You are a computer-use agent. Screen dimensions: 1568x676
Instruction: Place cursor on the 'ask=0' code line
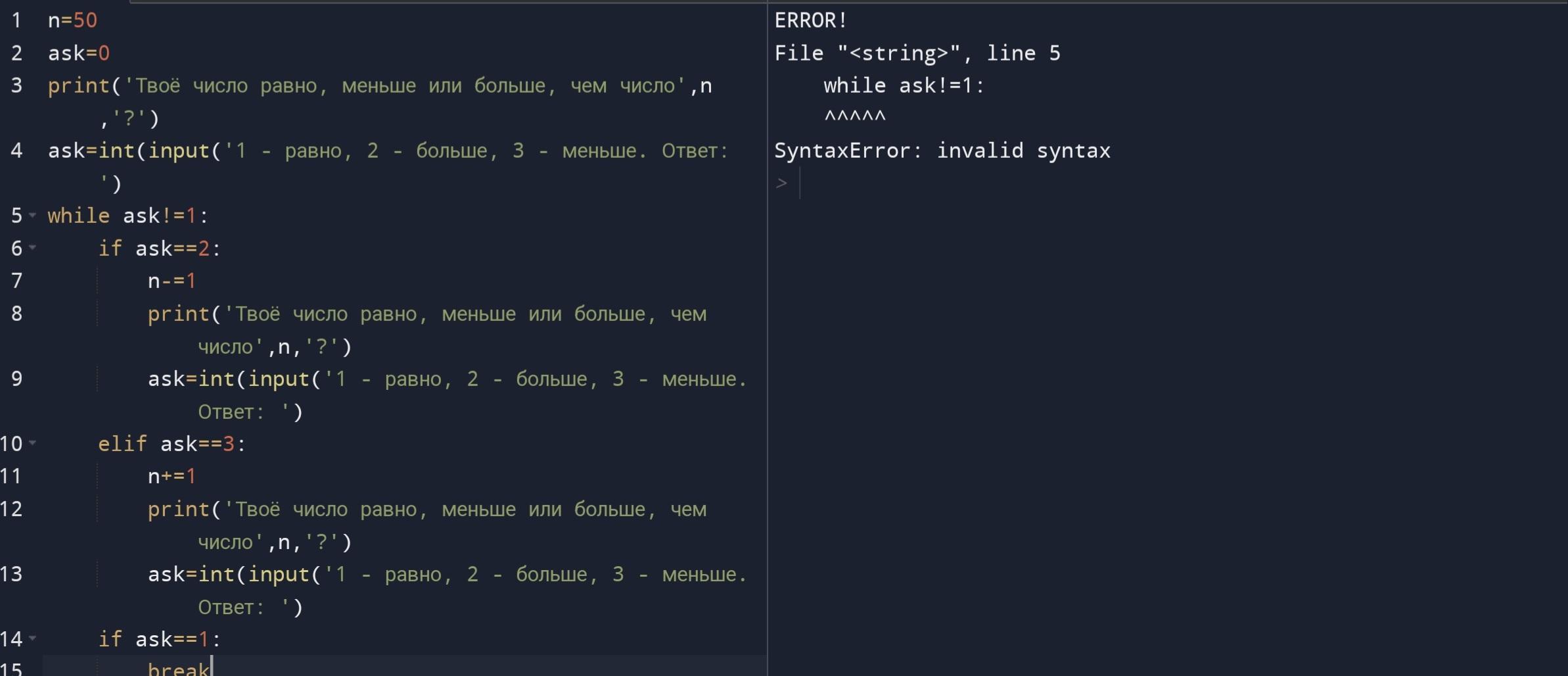[79, 53]
